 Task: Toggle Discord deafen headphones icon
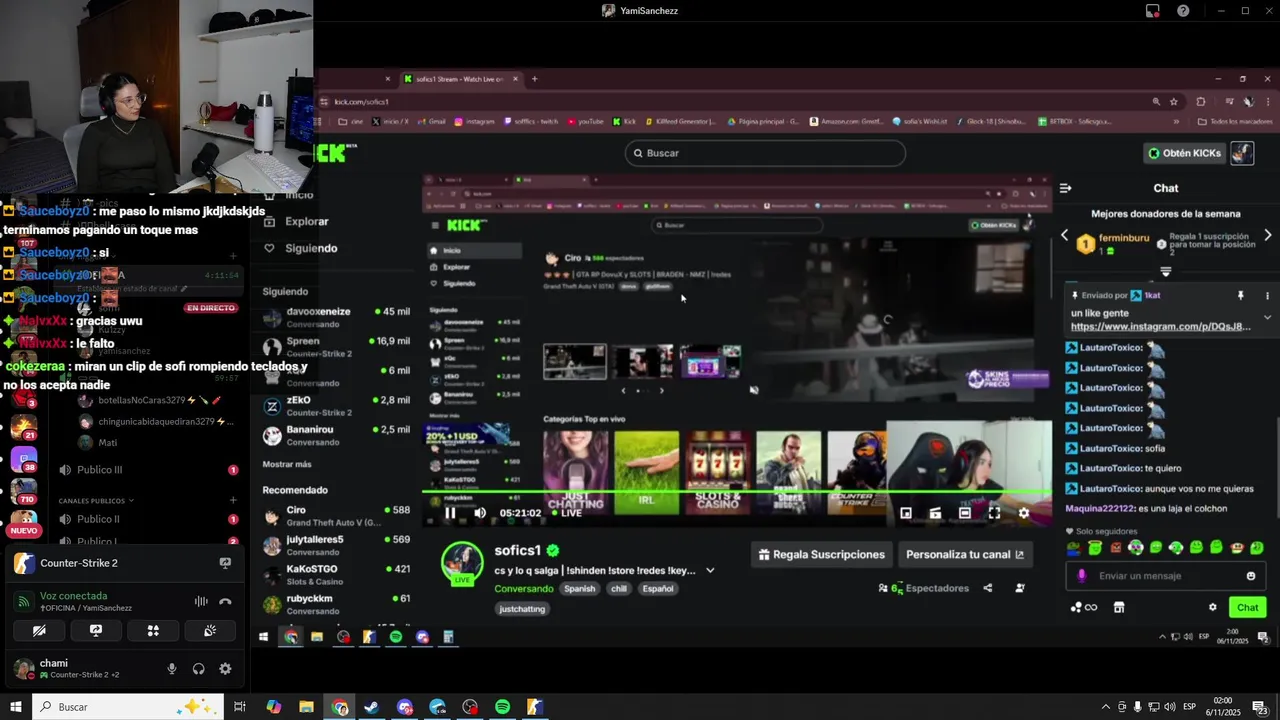tap(198, 669)
